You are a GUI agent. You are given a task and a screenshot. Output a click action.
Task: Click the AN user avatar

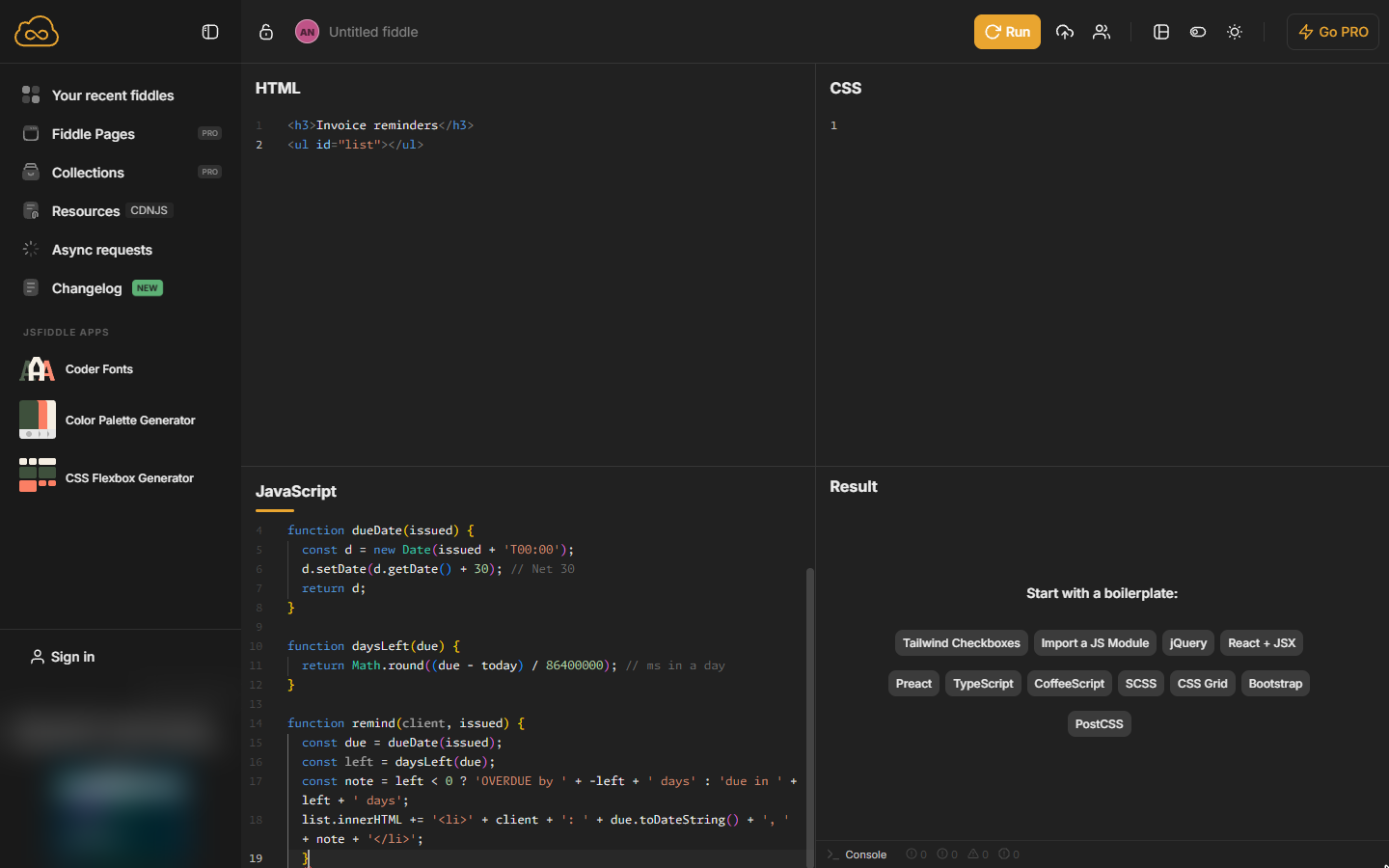pos(307,32)
